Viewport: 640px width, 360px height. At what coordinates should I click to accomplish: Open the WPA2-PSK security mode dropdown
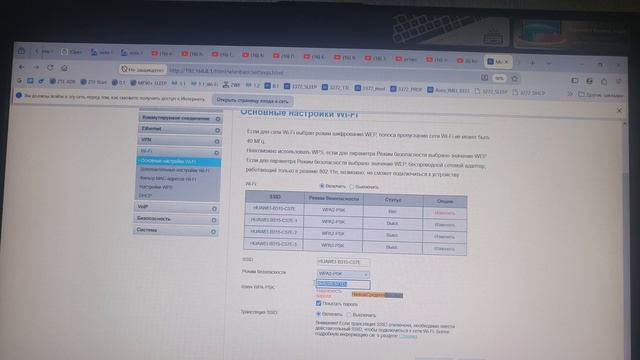(x=343, y=274)
